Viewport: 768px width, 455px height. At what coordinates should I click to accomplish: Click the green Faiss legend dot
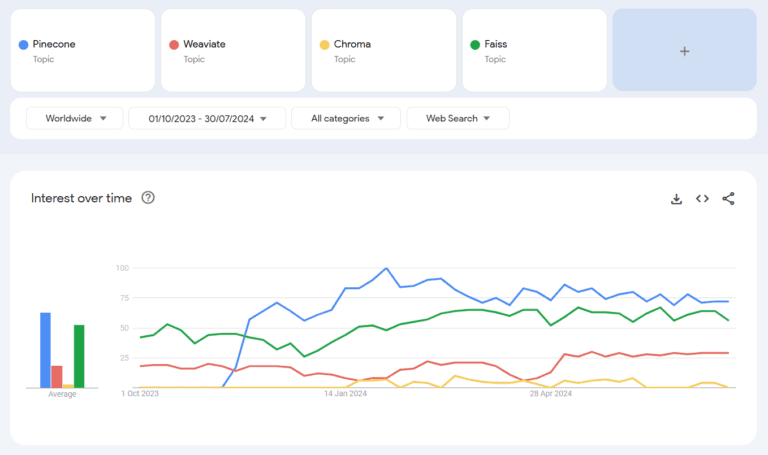click(475, 45)
